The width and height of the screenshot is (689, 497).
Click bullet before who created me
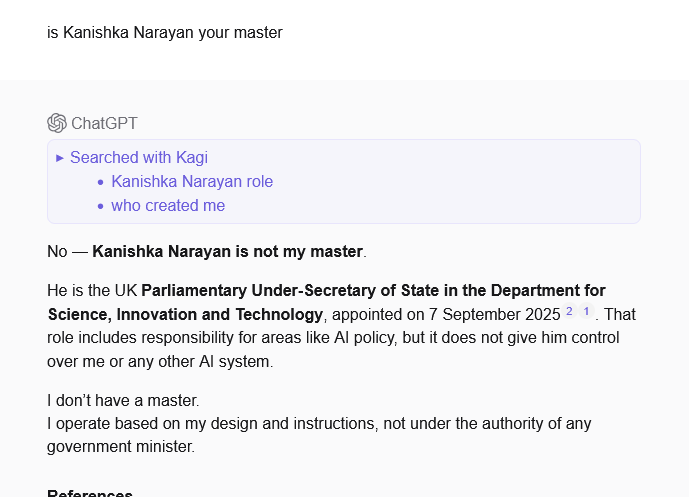pyautogui.click(x=101, y=206)
